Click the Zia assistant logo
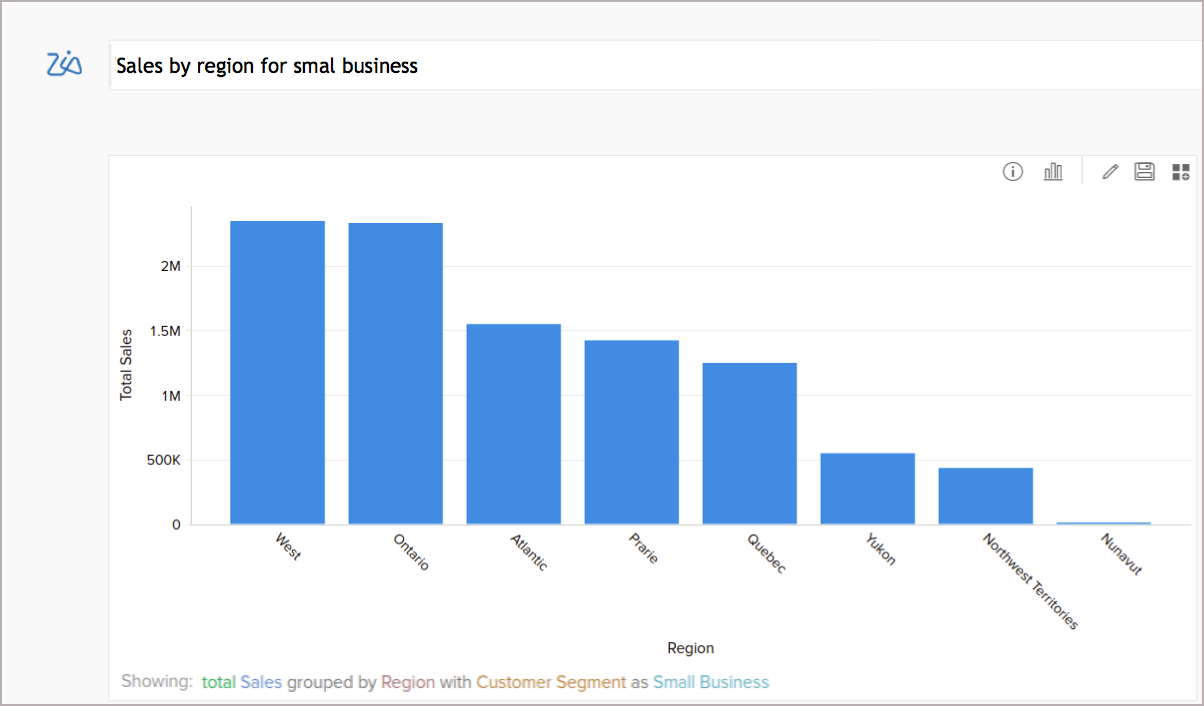Screen dimensions: 1204x706 tap(63, 64)
